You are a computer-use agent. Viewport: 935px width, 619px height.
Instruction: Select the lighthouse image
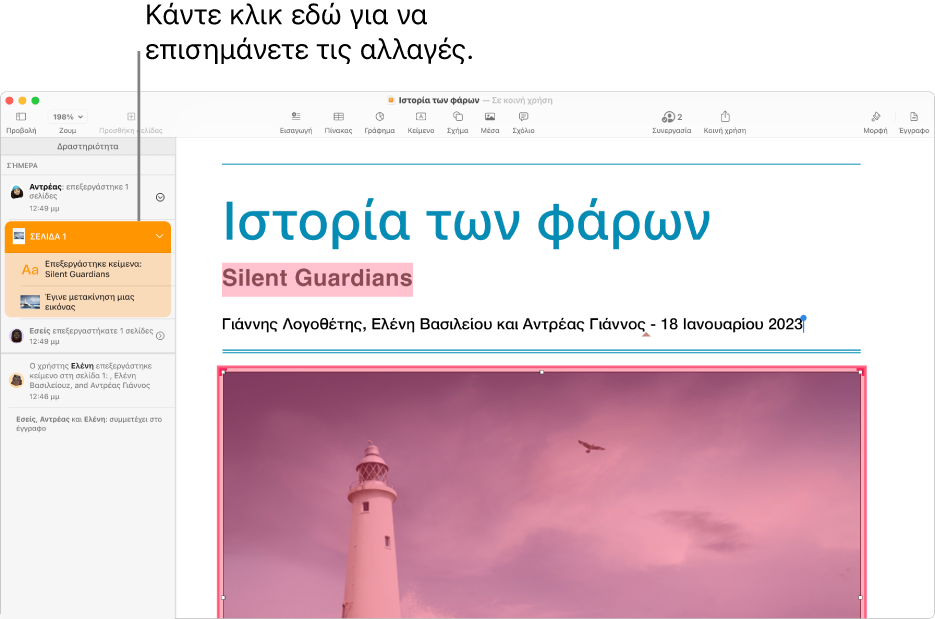point(541,493)
